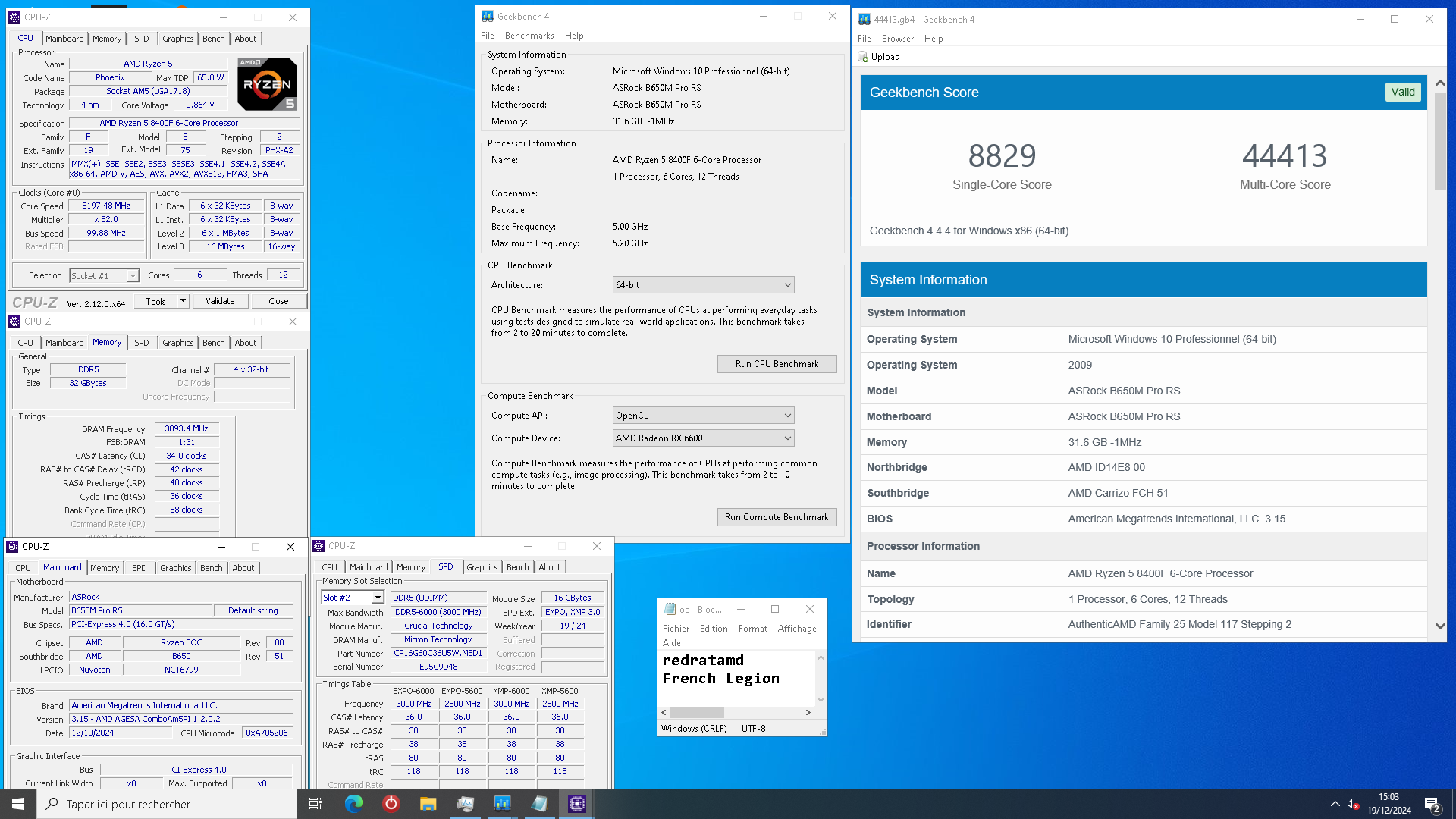Switch to CPU-Z taskbar icon

(576, 804)
